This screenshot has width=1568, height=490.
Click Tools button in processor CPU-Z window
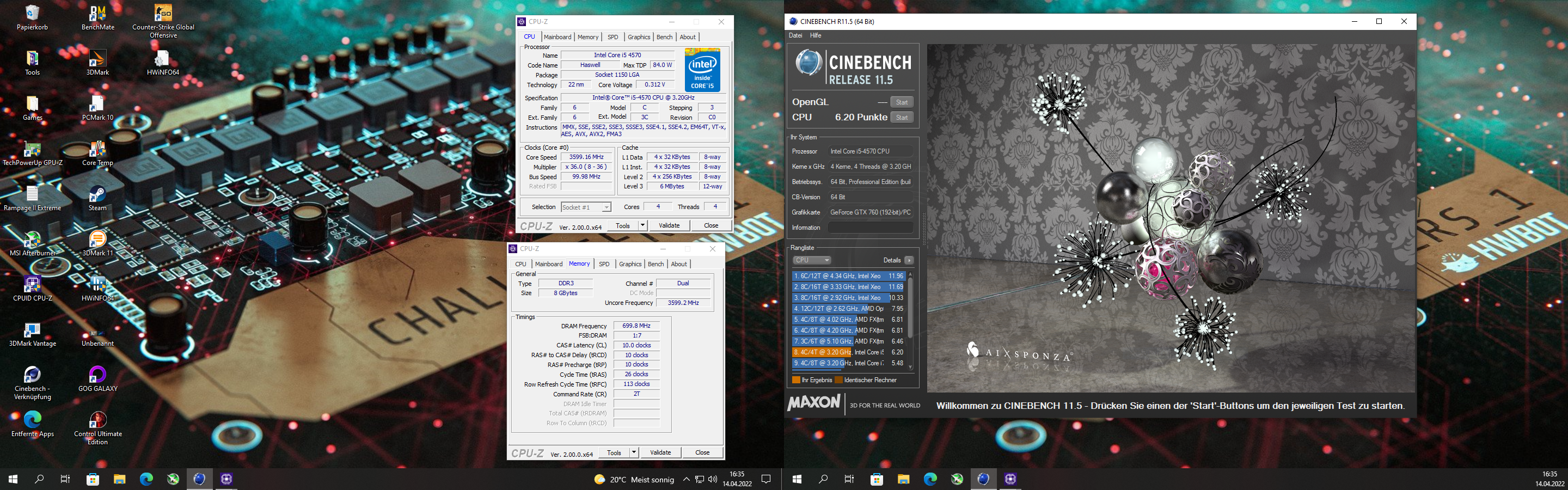pyautogui.click(x=622, y=226)
